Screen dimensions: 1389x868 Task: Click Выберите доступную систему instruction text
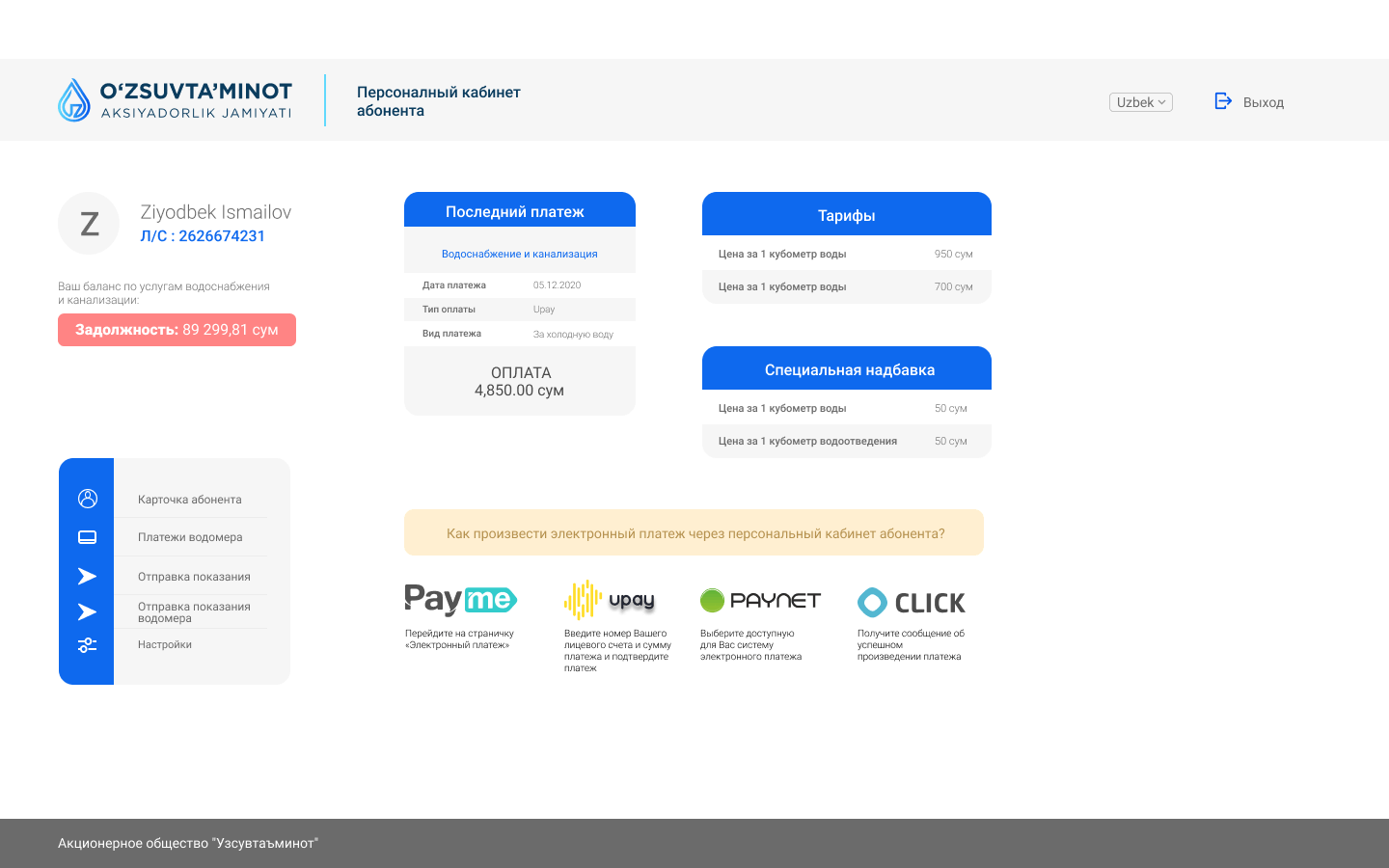[750, 645]
